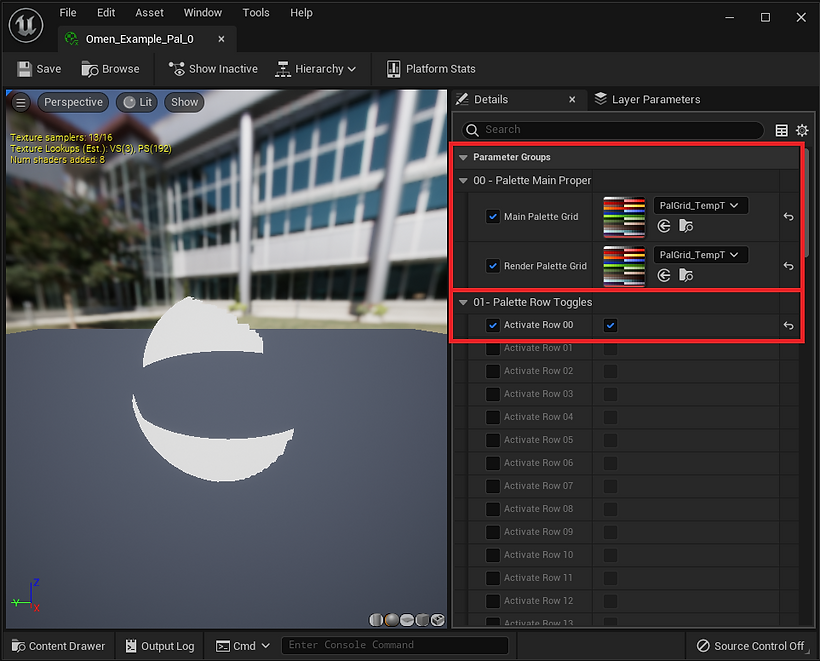The width and height of the screenshot is (820, 661).
Task: Enable Activate Row 03 override checkbox
Action: point(493,394)
